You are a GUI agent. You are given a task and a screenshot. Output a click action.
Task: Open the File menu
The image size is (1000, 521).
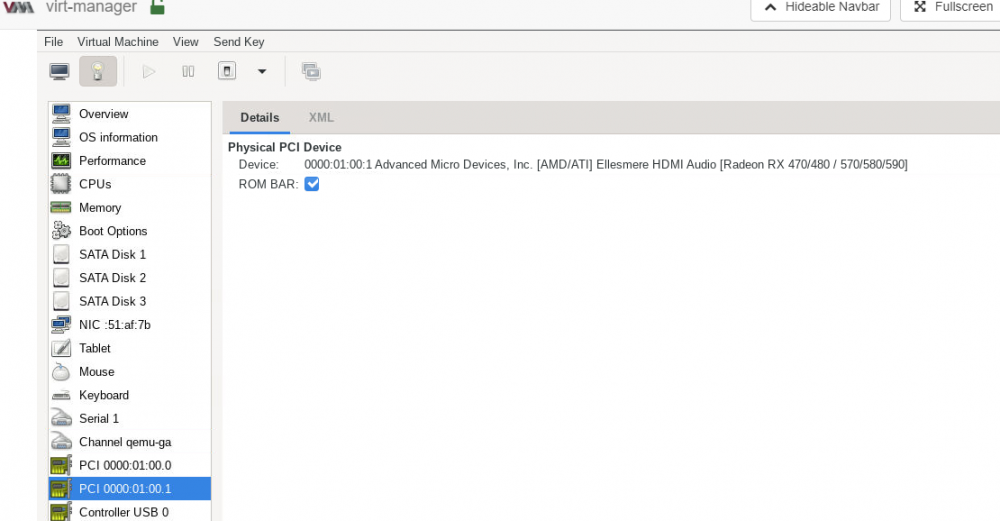click(x=54, y=42)
